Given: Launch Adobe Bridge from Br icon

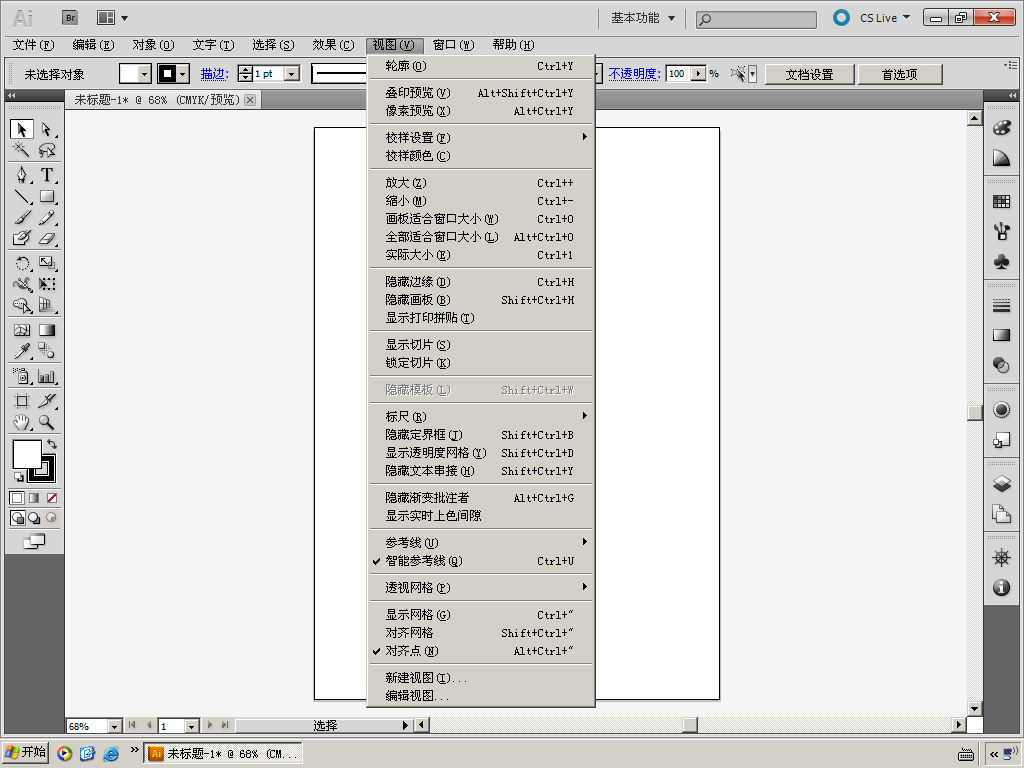Looking at the screenshot, I should (x=70, y=18).
